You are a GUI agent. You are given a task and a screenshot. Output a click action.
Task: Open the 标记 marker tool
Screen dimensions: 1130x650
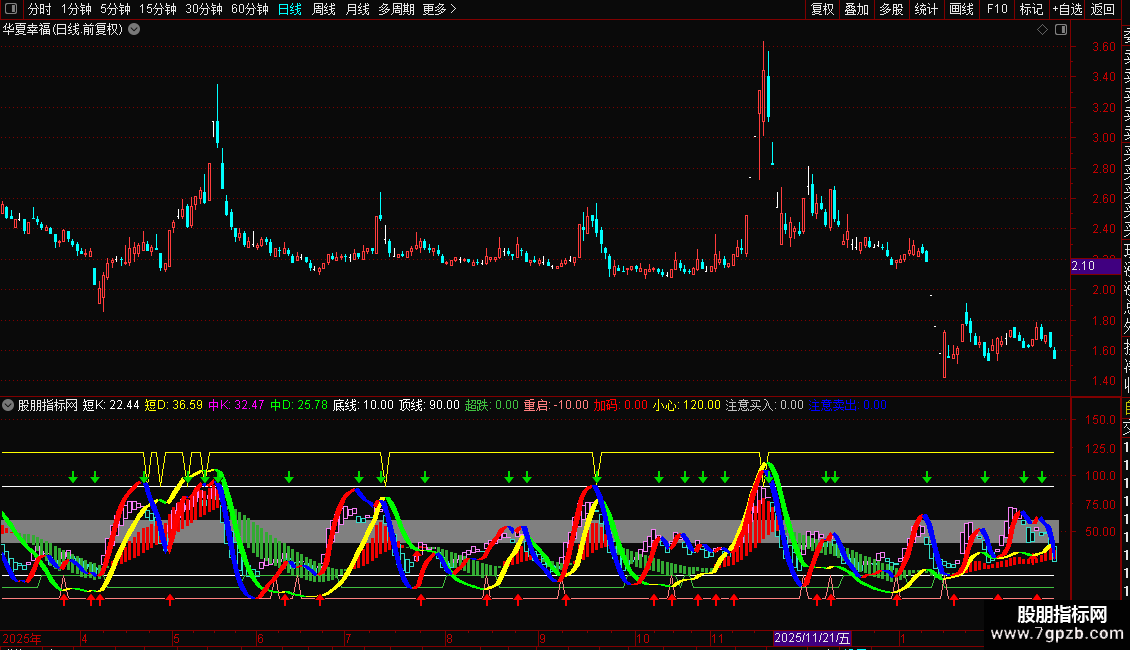tap(1031, 9)
